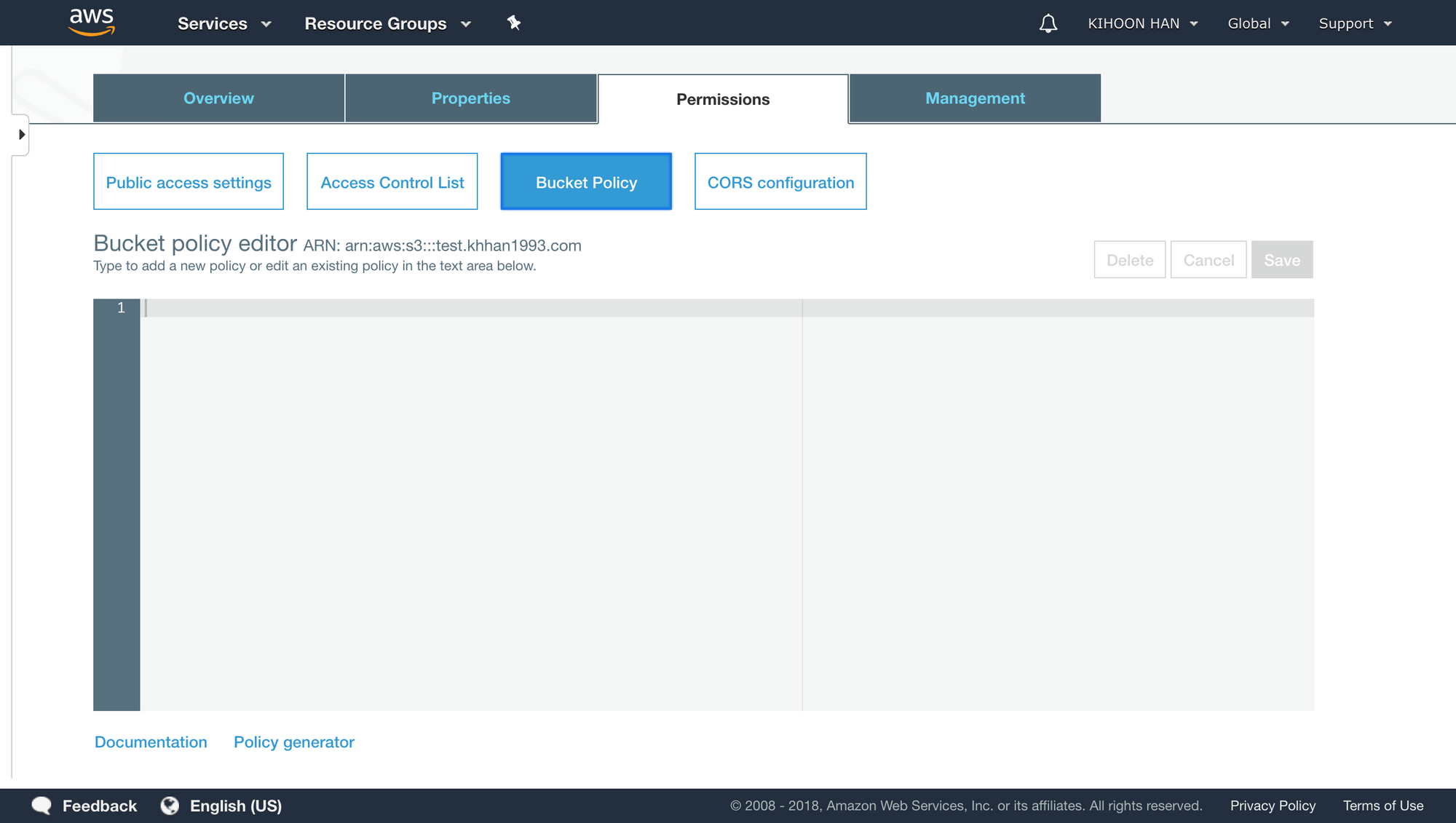Switch to the Management tab

click(x=975, y=98)
